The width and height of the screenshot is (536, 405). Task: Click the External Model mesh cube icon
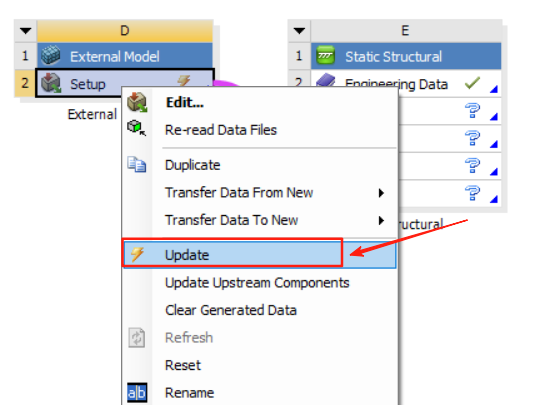point(51,56)
